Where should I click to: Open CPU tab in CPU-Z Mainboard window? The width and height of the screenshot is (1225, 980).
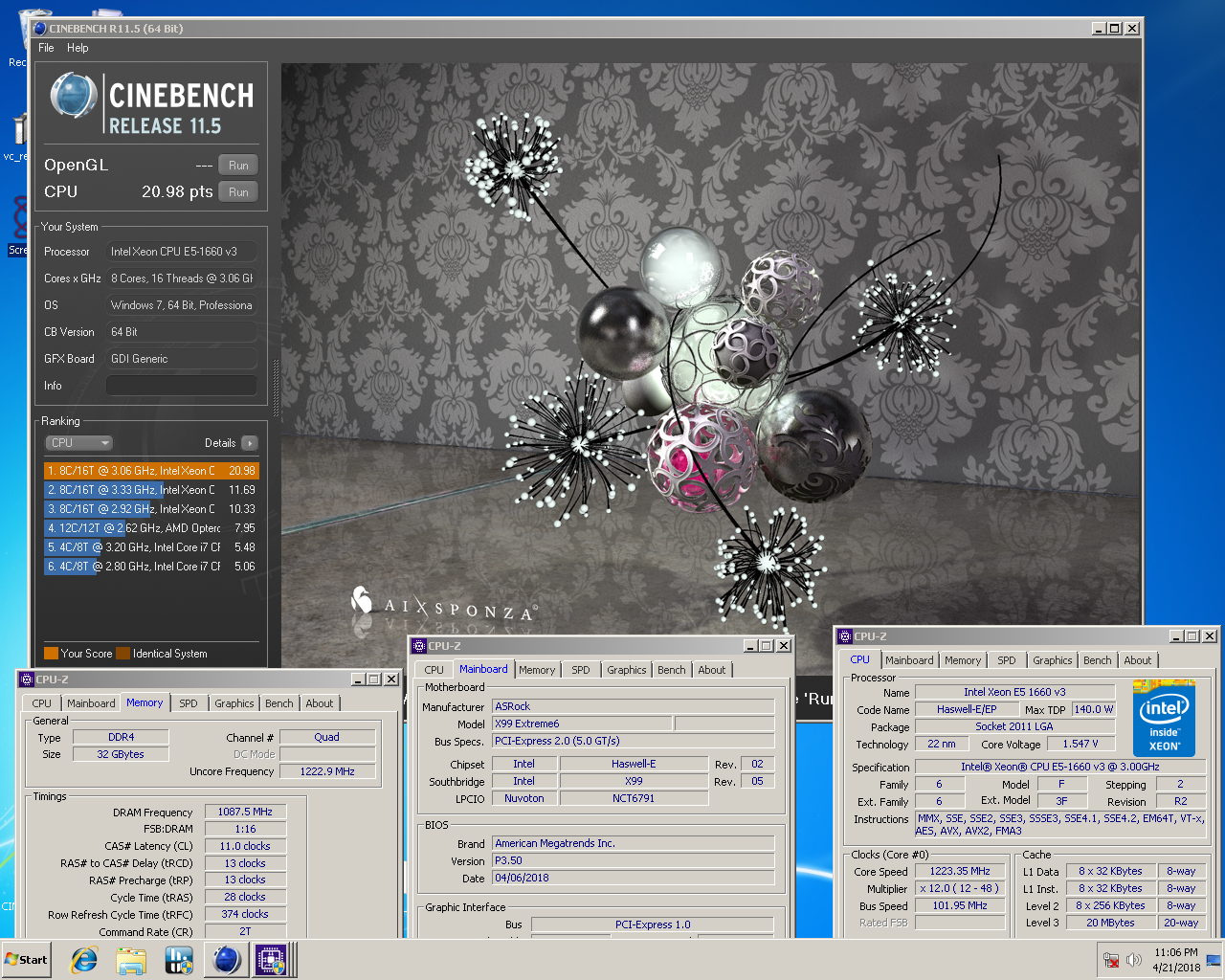coord(434,670)
